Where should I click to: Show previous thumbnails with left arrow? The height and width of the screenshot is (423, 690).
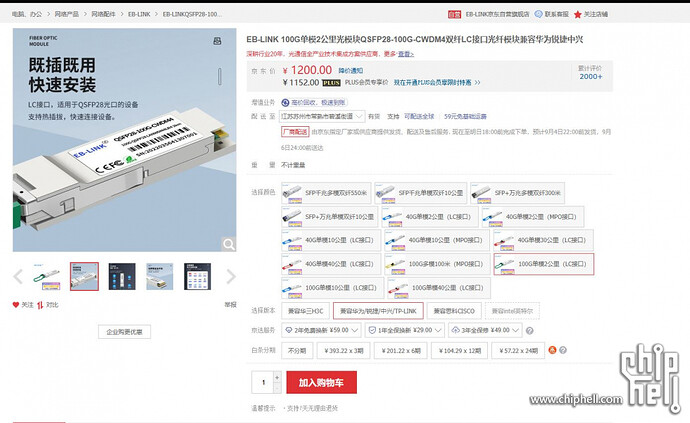[18, 277]
